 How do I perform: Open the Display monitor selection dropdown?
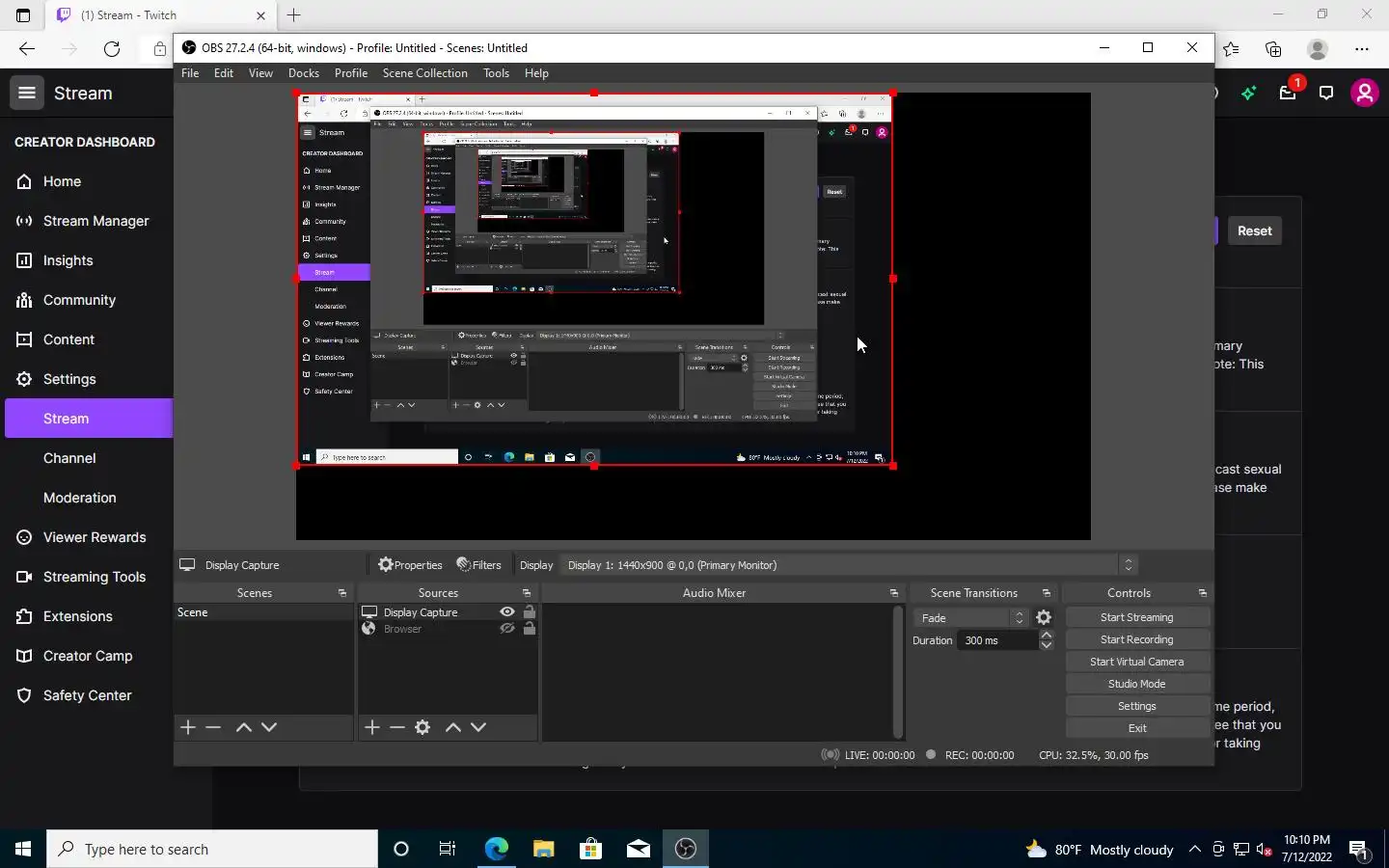tap(849, 565)
